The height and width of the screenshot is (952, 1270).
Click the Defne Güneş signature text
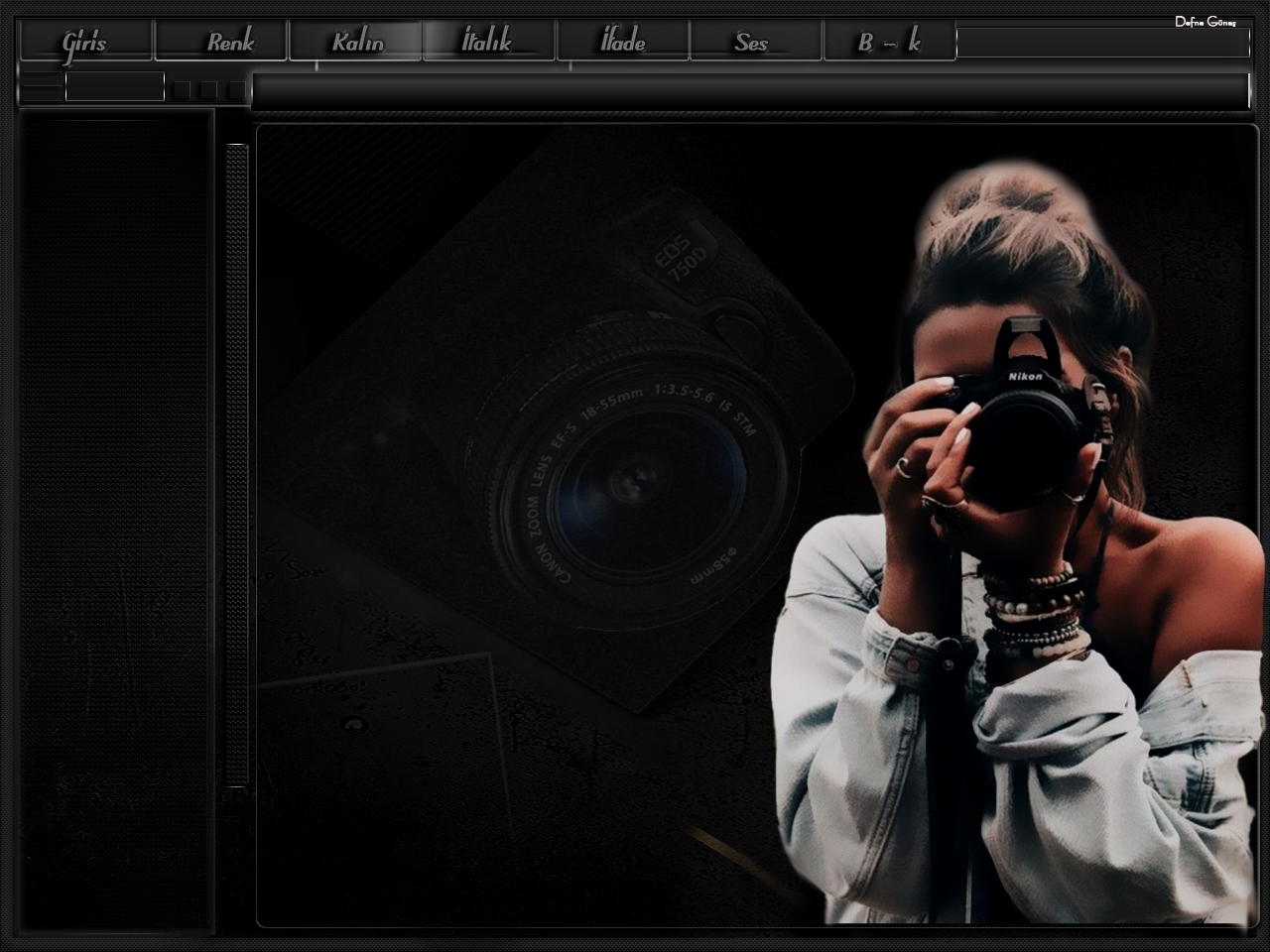coord(1205,22)
